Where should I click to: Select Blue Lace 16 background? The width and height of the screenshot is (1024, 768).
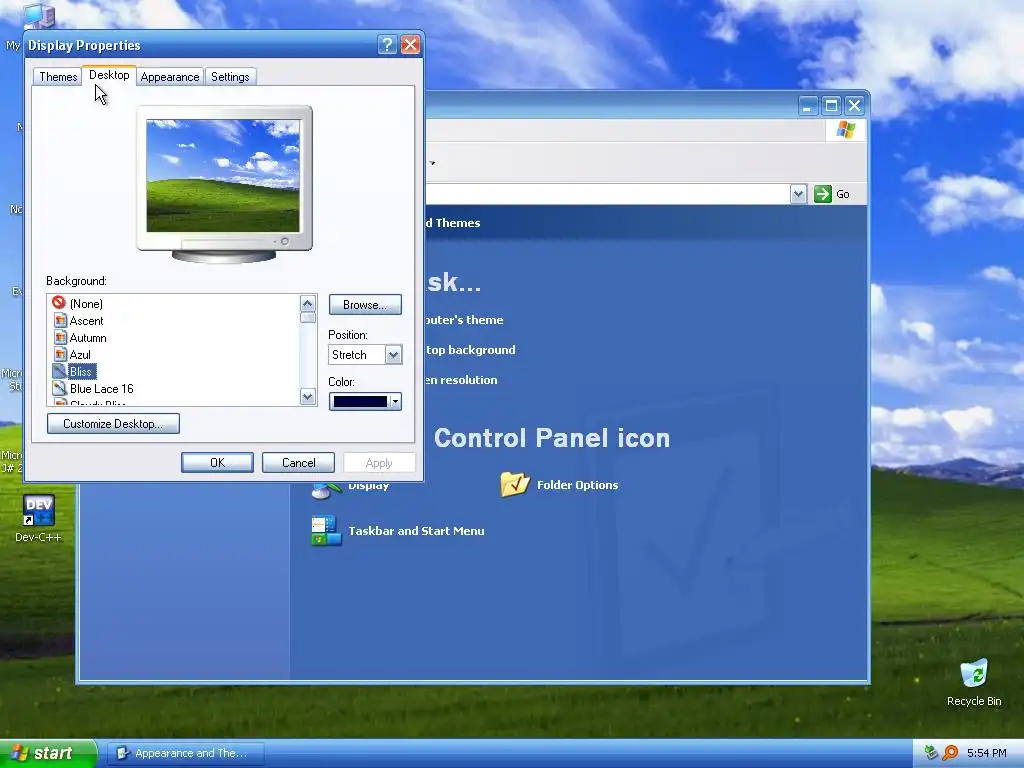[101, 389]
